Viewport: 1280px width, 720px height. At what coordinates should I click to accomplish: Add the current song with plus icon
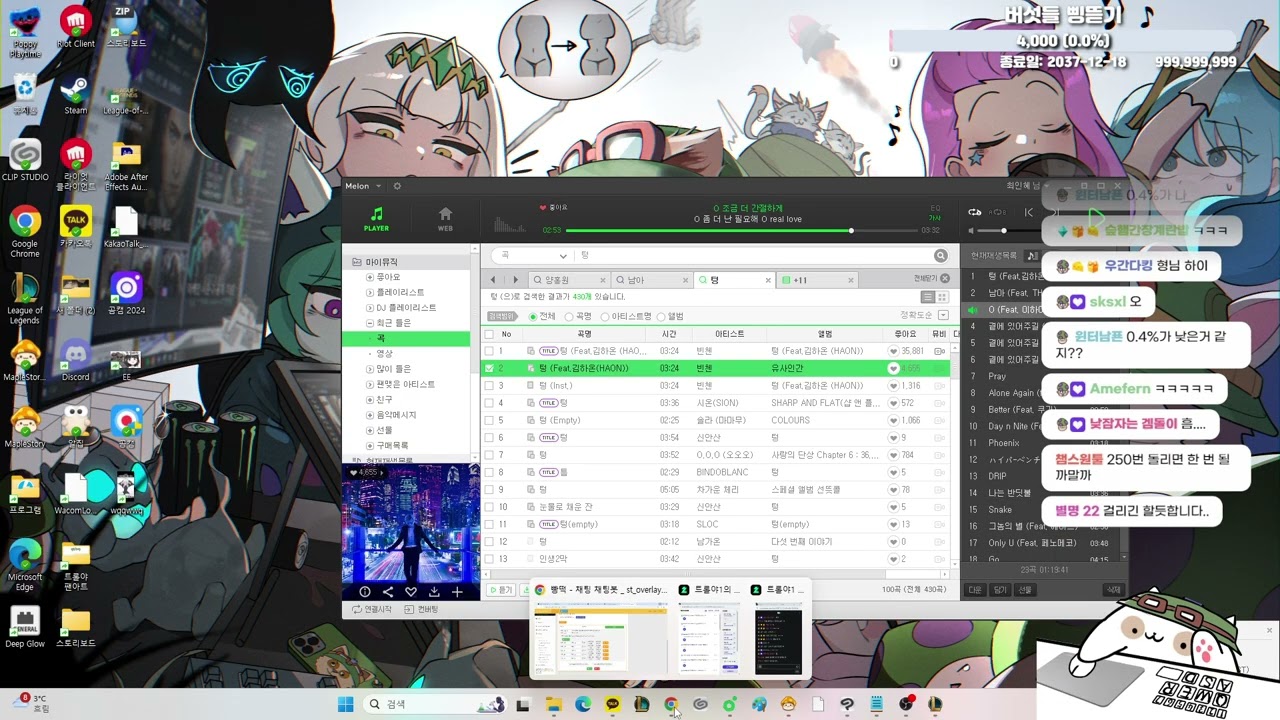point(457,592)
